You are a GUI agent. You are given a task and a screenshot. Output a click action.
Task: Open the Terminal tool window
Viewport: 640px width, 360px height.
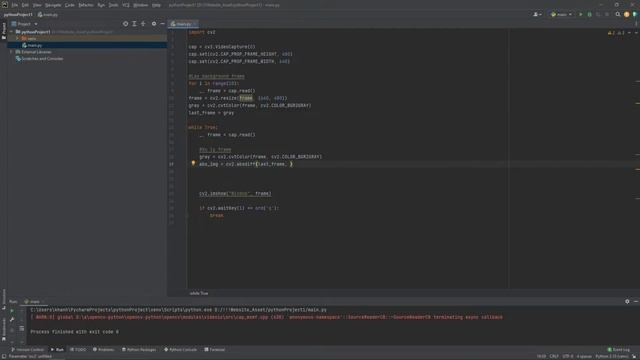[x=215, y=350]
